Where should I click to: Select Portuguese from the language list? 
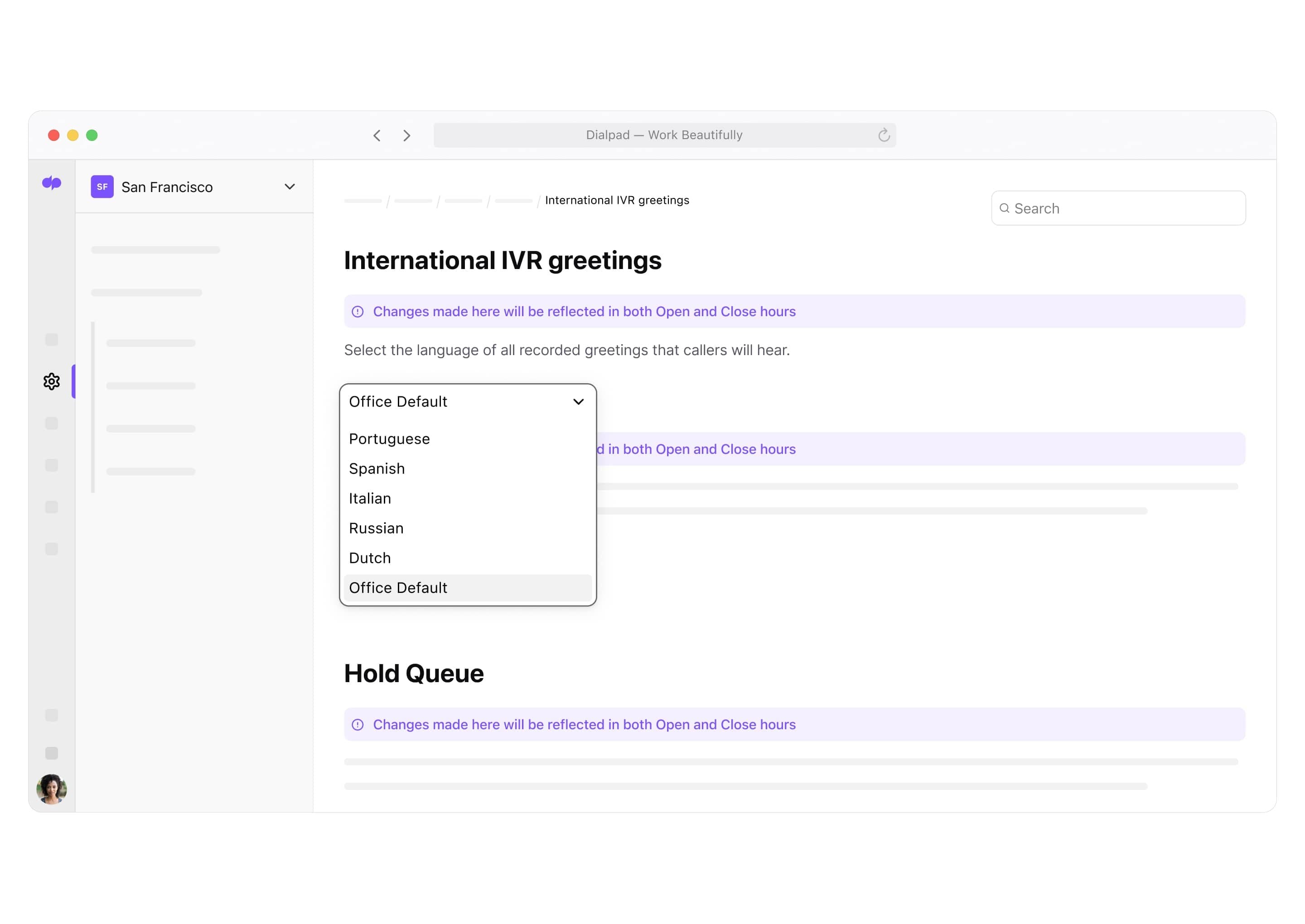point(389,438)
